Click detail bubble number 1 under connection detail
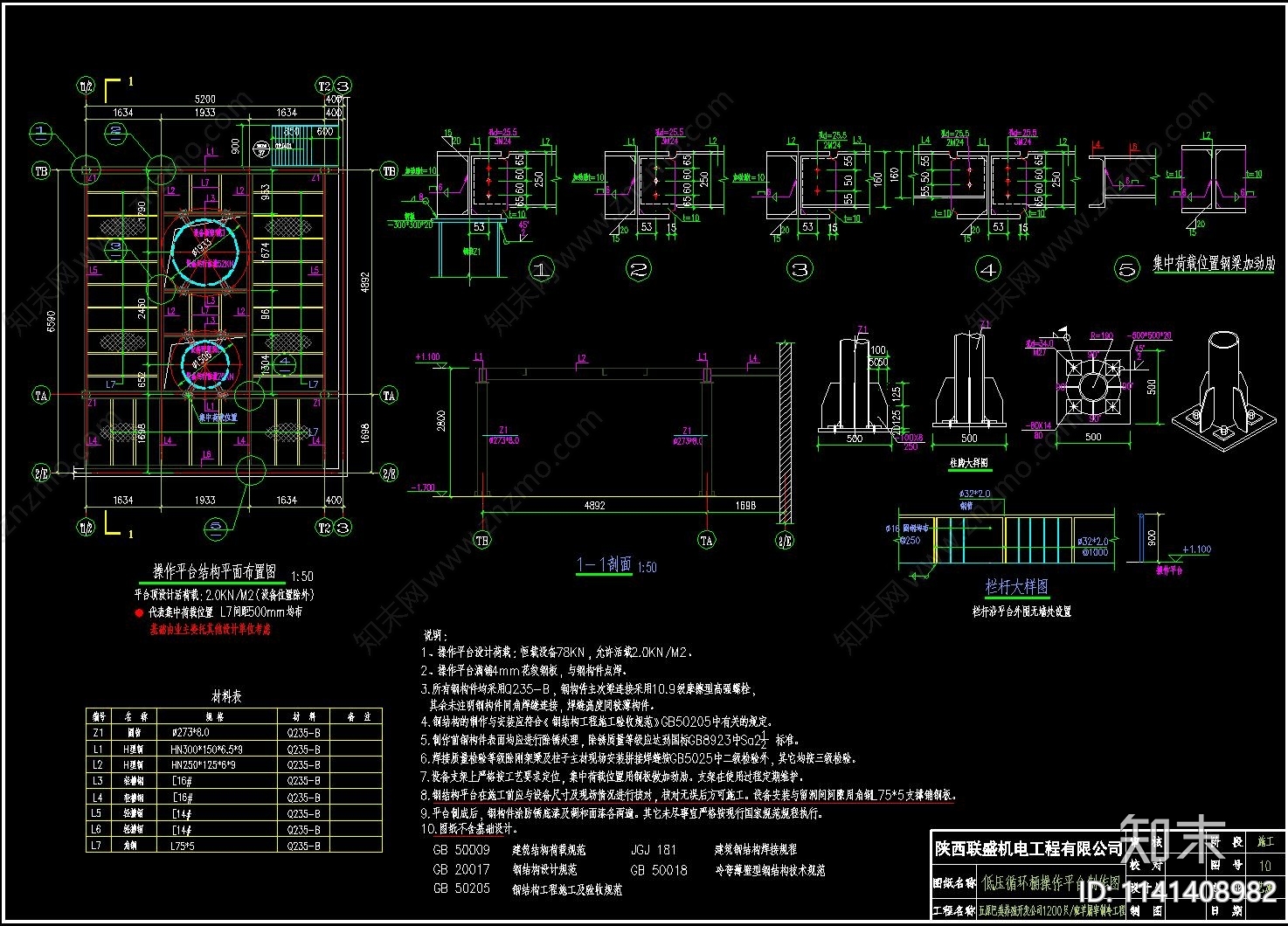Image resolution: width=1288 pixels, height=926 pixels. 542,269
